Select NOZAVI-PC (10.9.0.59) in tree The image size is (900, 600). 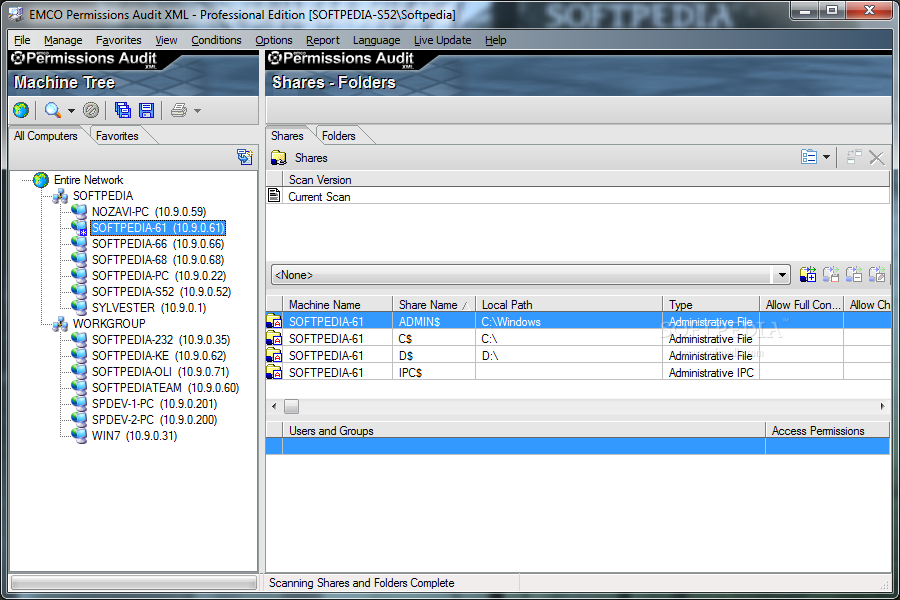point(149,212)
